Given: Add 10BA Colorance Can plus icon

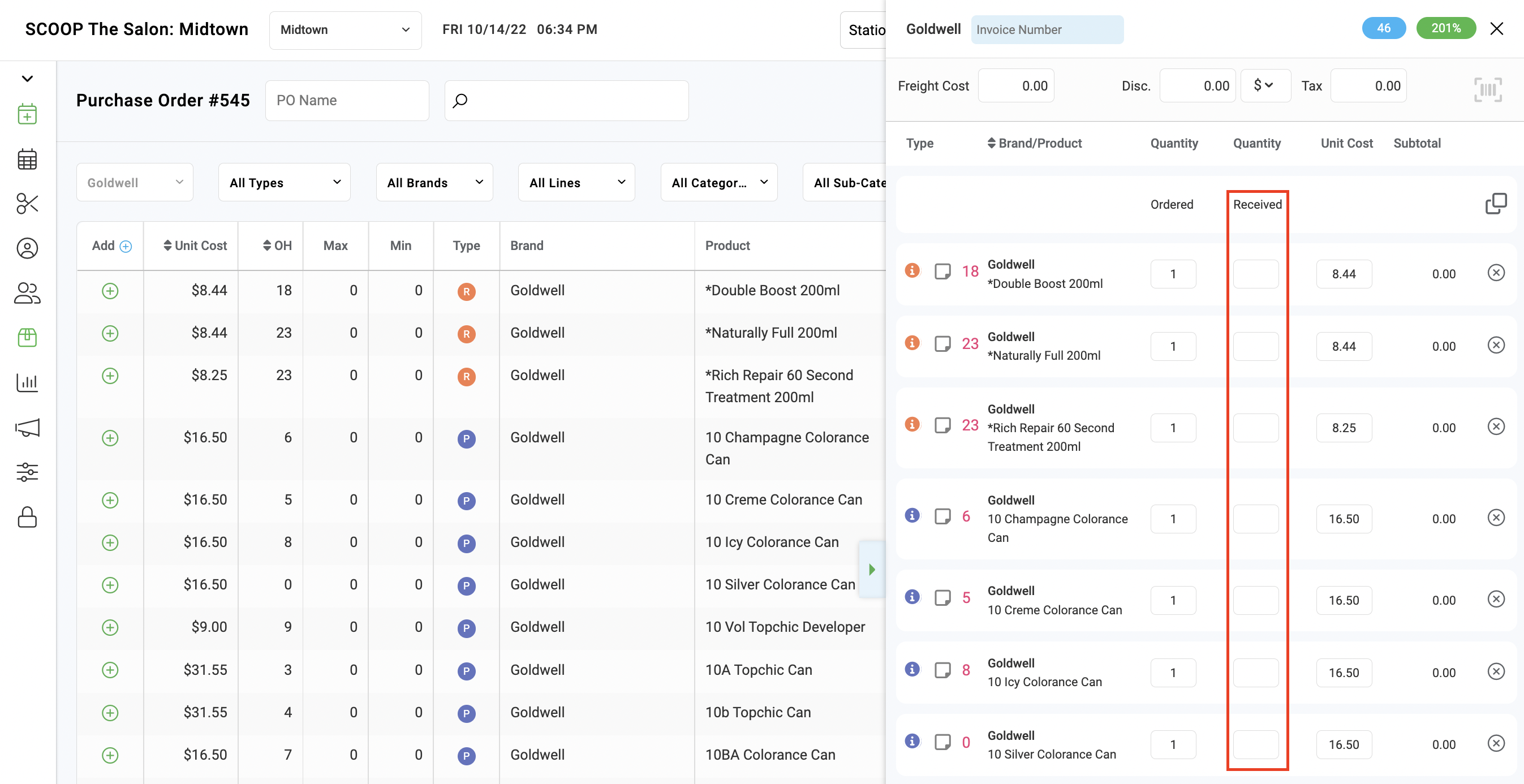Looking at the screenshot, I should click(110, 756).
